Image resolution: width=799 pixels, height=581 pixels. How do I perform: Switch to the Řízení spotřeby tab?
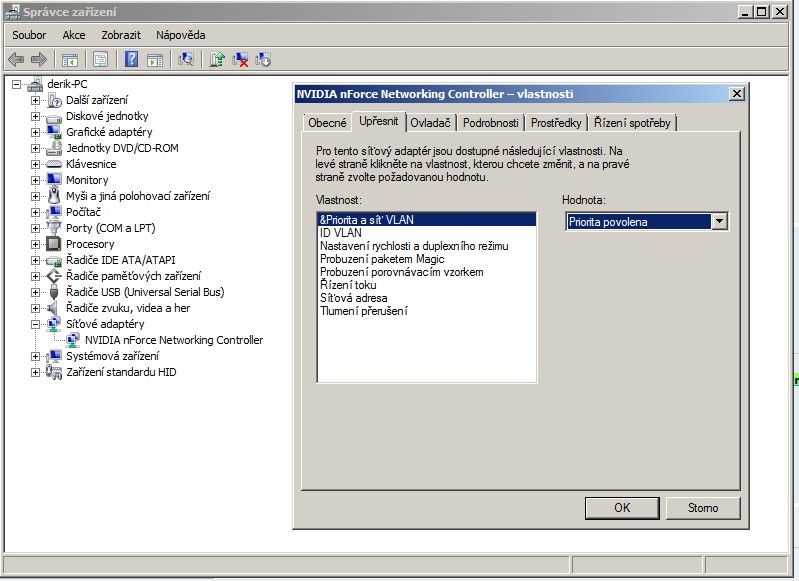[632, 123]
